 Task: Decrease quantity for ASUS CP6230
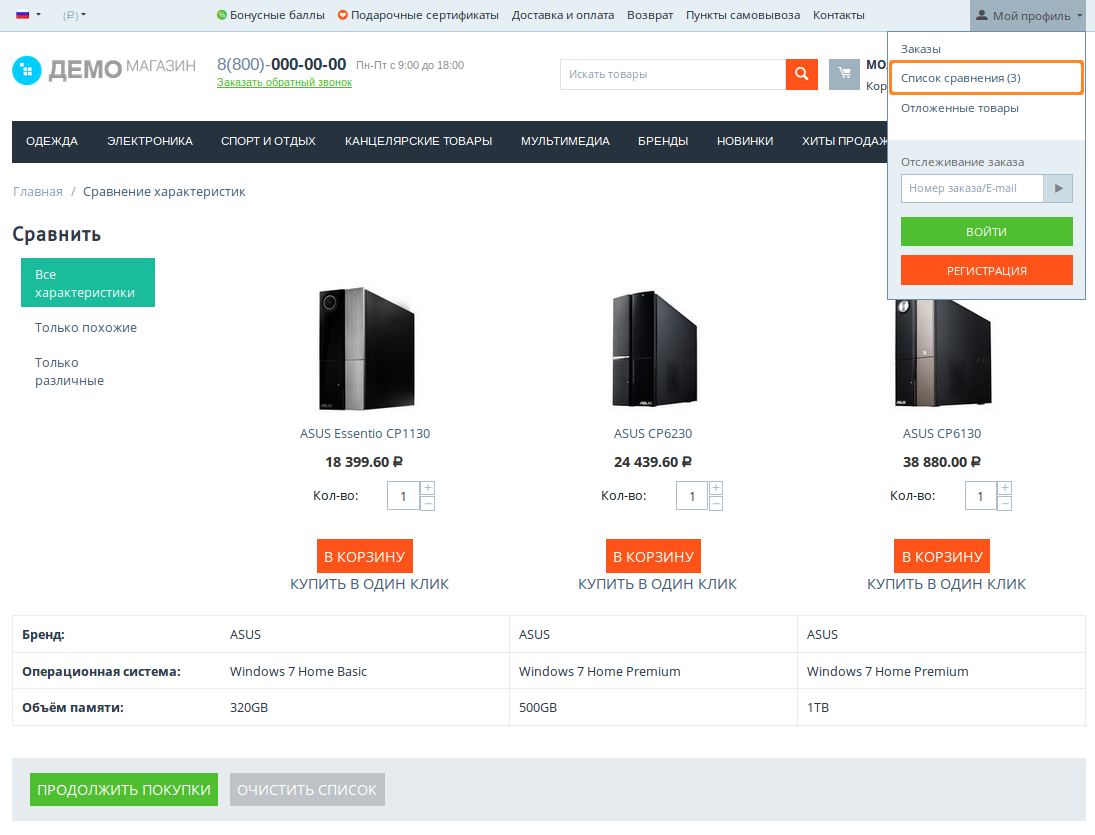pos(716,503)
